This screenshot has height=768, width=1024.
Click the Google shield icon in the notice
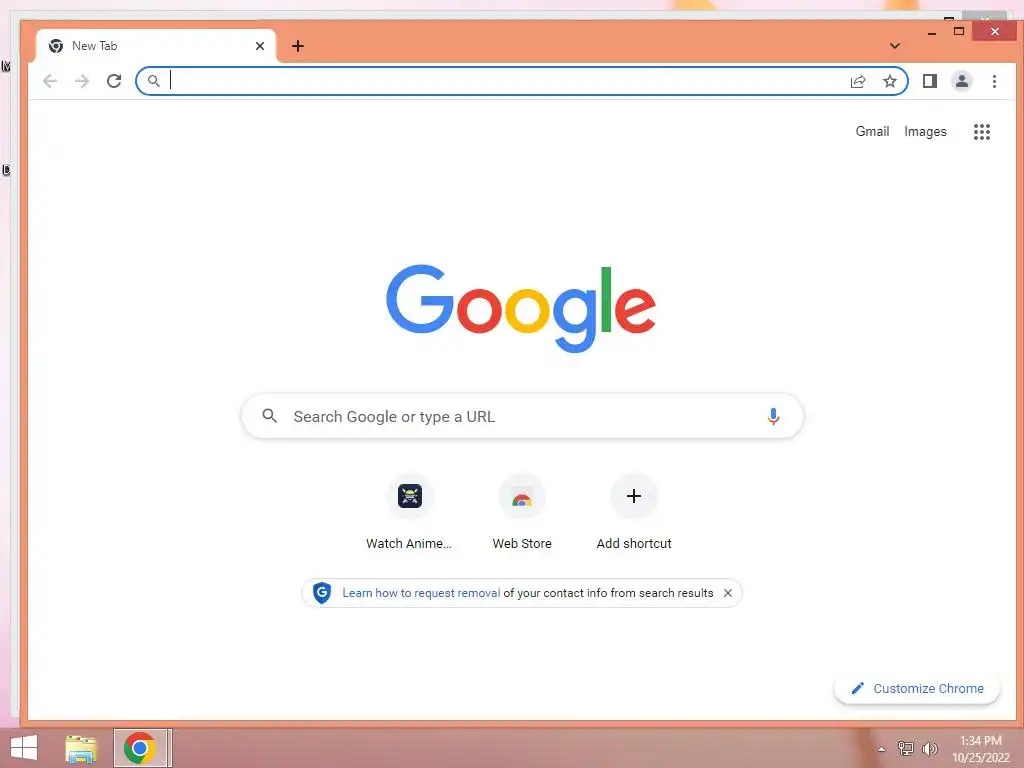click(x=322, y=593)
